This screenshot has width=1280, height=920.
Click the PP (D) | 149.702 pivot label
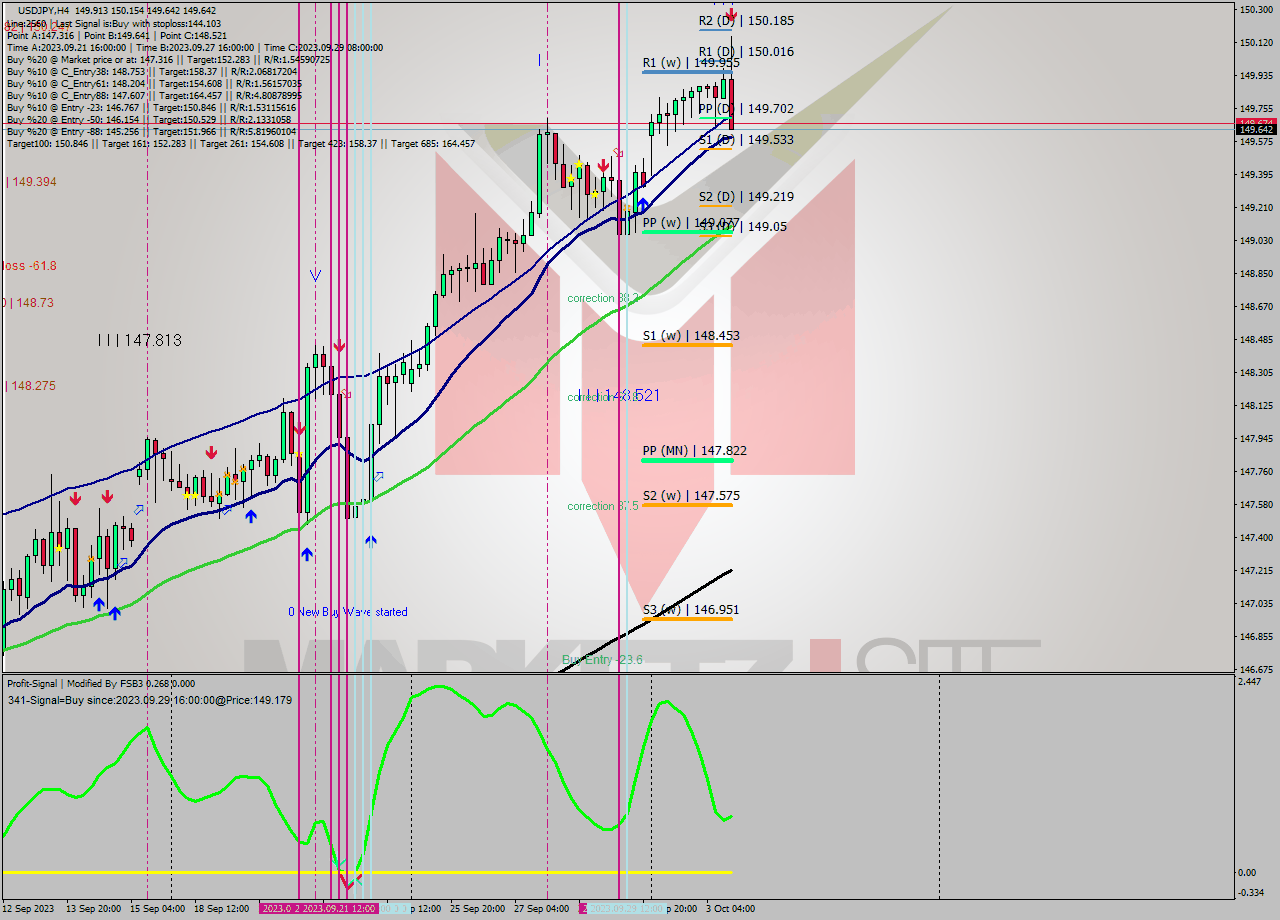click(746, 108)
